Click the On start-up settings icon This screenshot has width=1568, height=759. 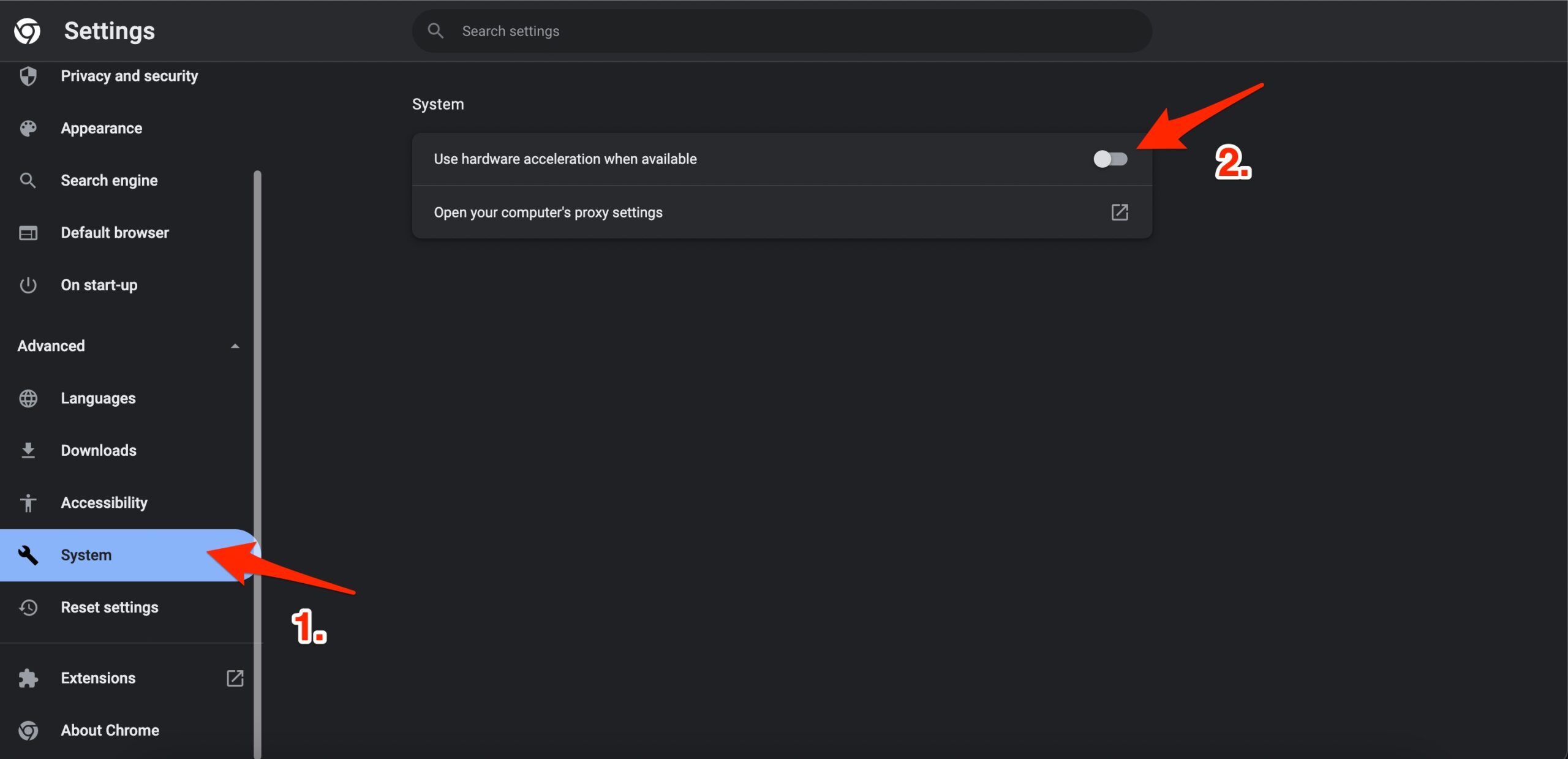(28, 284)
